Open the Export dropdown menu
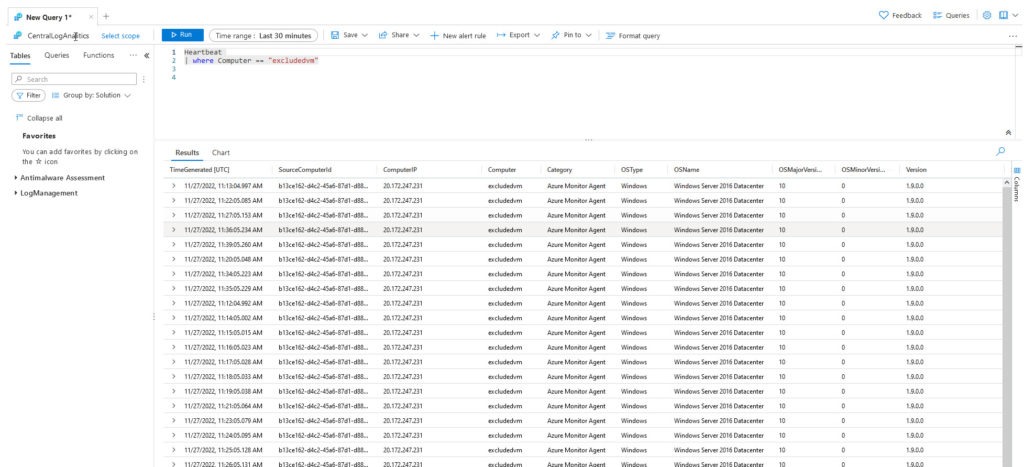This screenshot has width=1024, height=467. (x=518, y=35)
